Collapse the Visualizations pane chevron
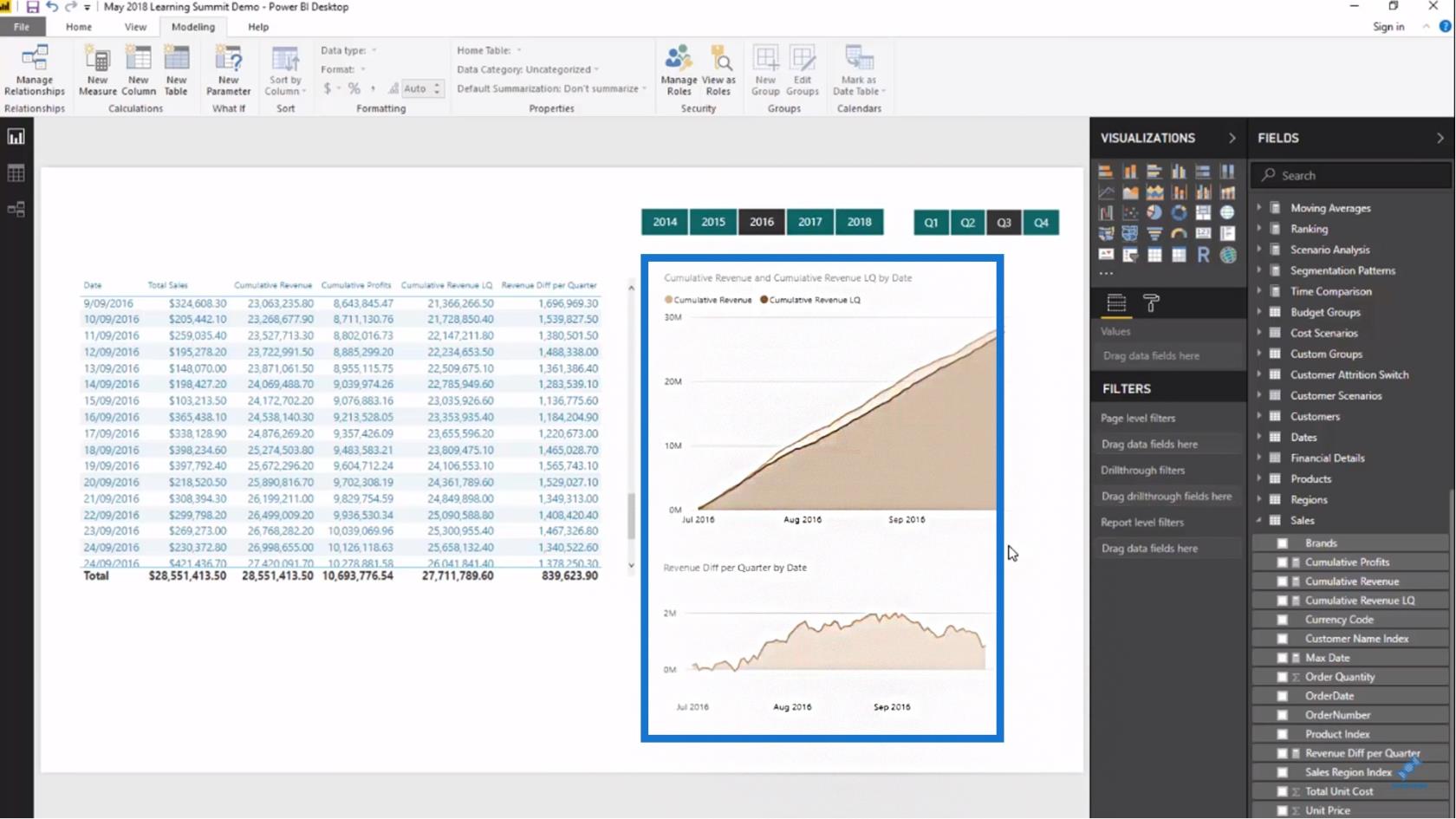This screenshot has height=819, width=1456. click(x=1232, y=138)
